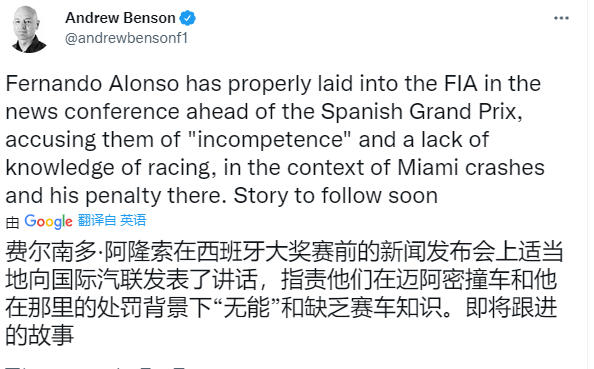Open the @andrewbensonf1 handle link
The image size is (594, 369).
[x=127, y=38]
